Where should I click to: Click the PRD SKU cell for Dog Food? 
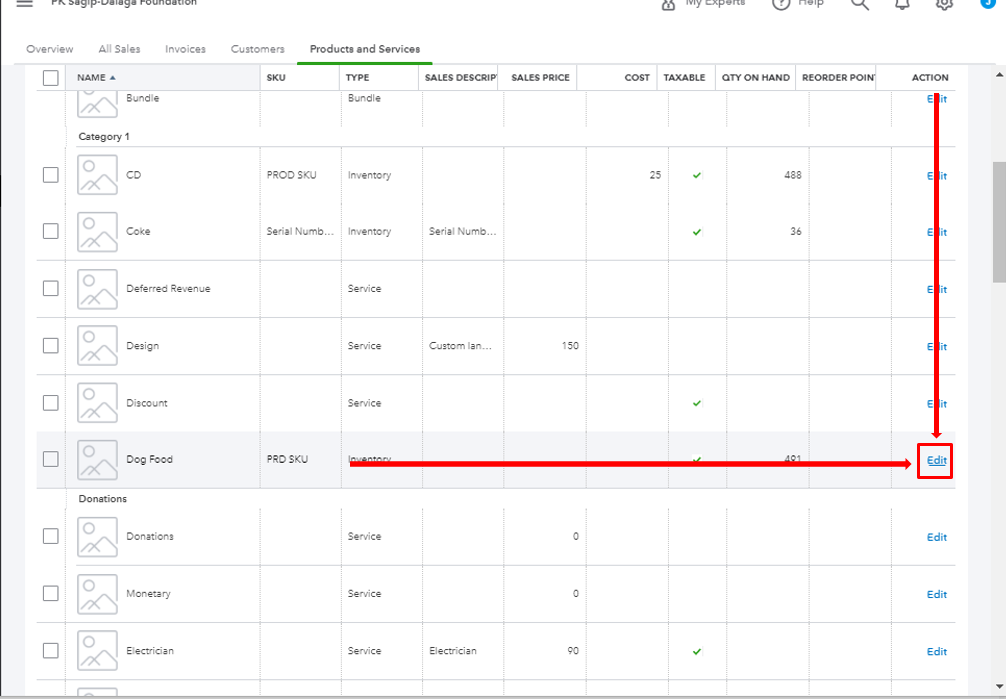(287, 459)
